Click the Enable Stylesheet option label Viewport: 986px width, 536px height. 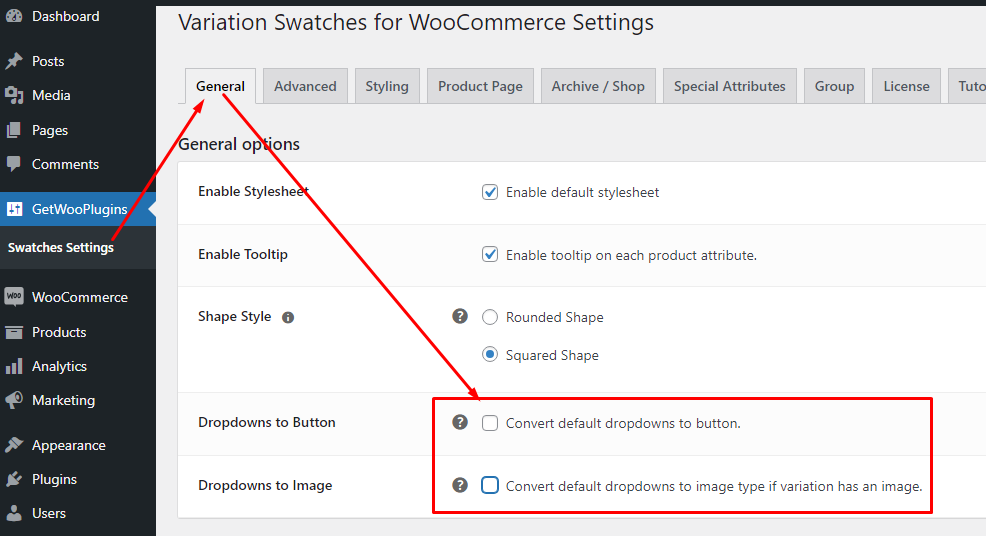click(x=253, y=191)
